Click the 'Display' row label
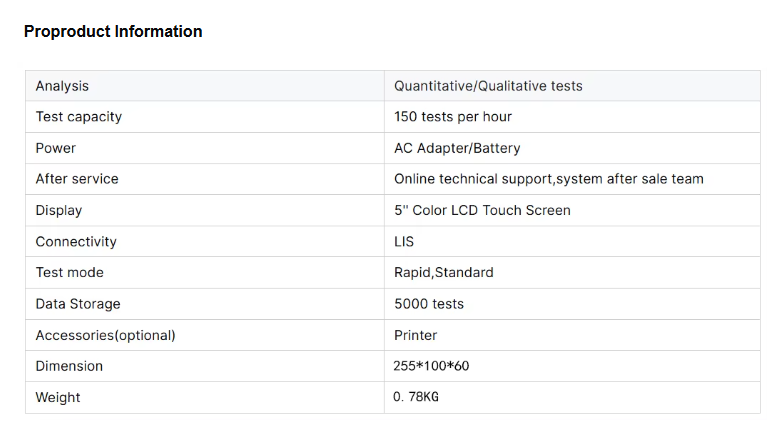 pos(59,211)
